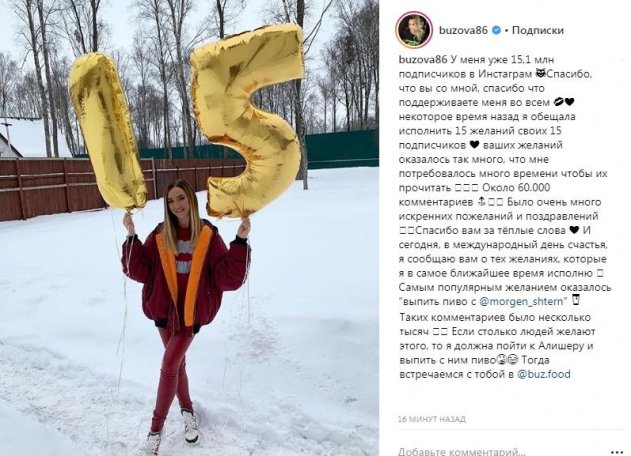Click the black heart after тёплые слова
The image size is (631, 456).
(x=574, y=230)
